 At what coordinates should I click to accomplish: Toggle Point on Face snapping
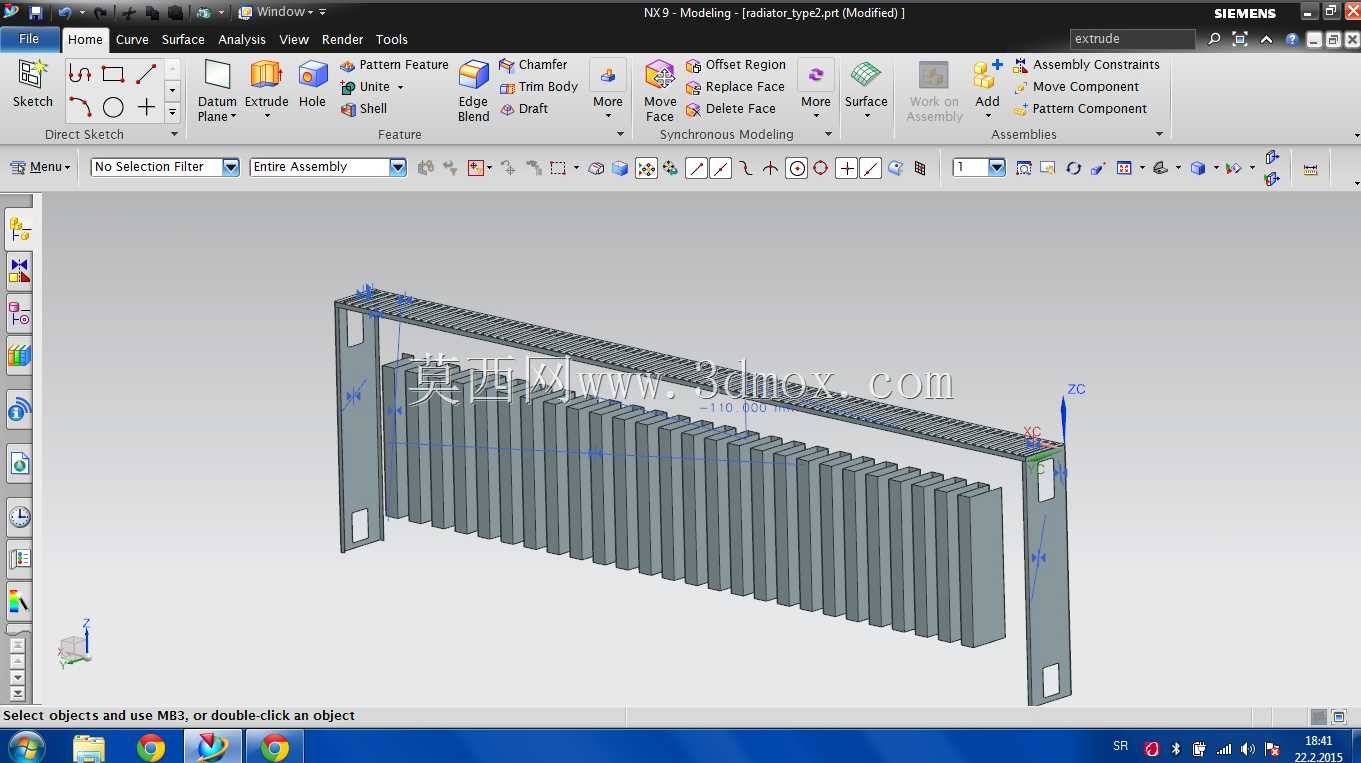click(x=896, y=168)
